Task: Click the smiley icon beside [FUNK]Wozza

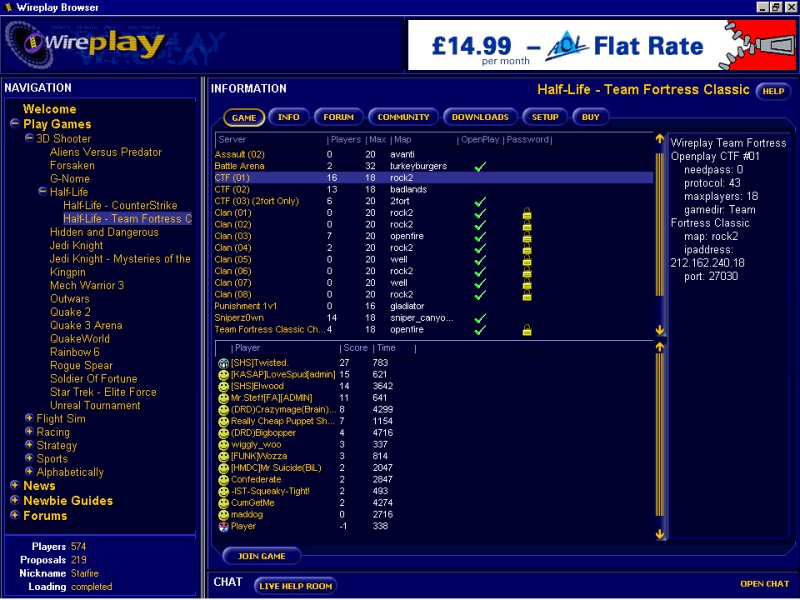Action: click(x=223, y=457)
